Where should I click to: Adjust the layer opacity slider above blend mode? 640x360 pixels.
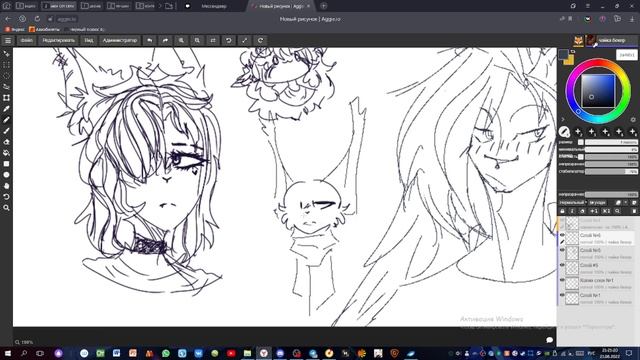[611, 194]
